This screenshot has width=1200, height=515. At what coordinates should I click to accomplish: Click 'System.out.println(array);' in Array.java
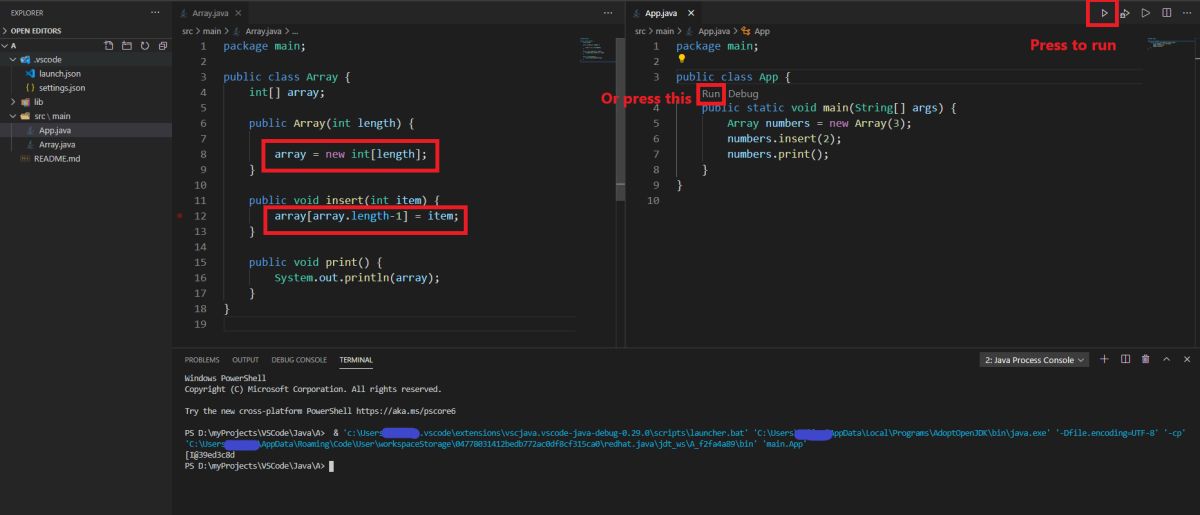point(357,278)
